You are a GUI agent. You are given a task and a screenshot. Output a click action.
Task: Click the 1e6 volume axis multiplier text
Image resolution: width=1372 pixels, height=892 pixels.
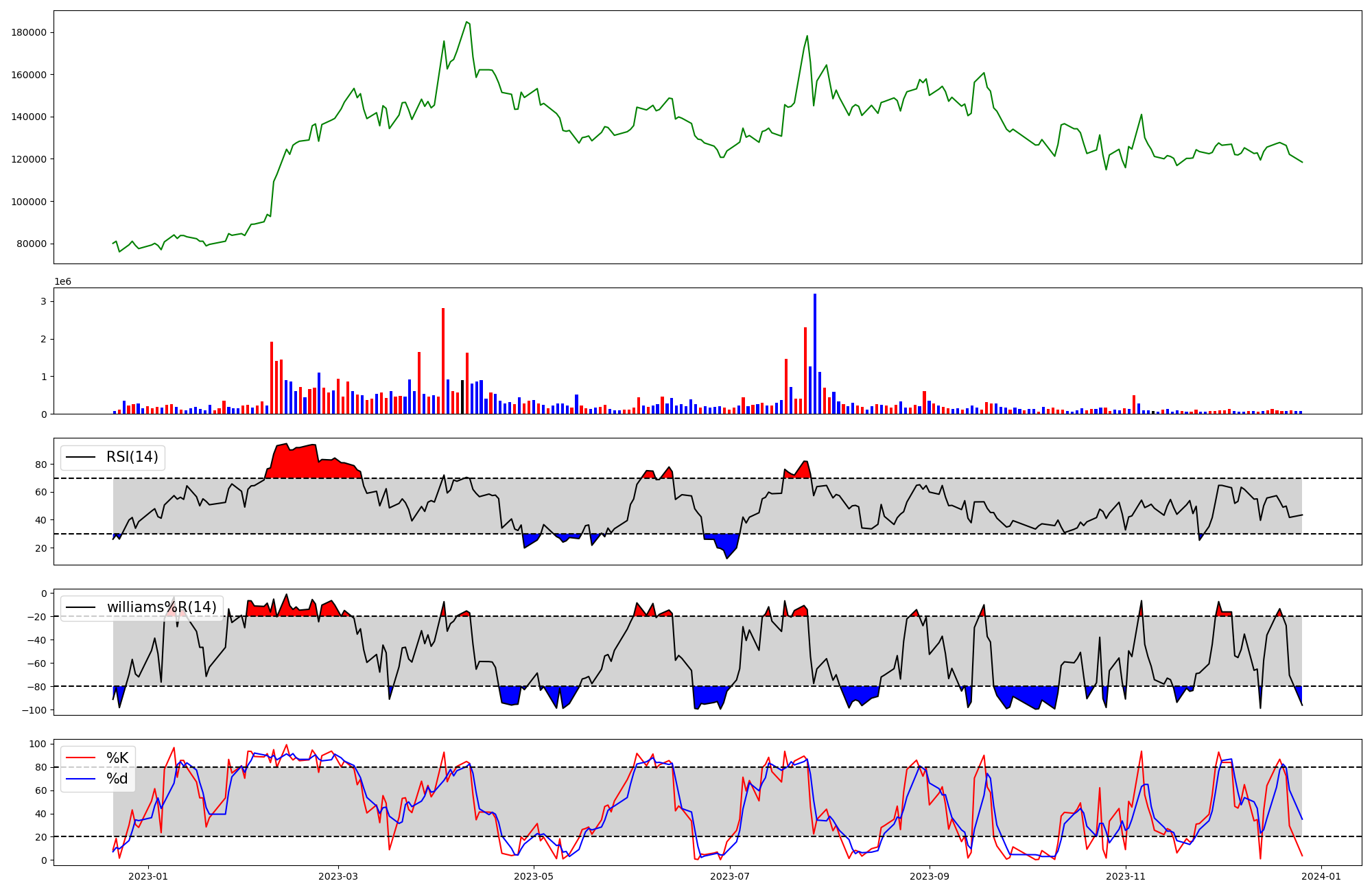point(62,282)
